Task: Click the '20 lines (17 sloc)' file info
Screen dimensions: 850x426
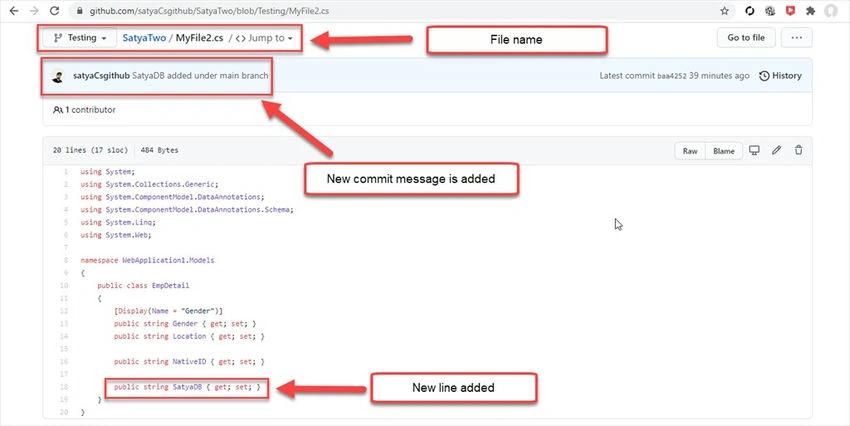Action: point(90,150)
